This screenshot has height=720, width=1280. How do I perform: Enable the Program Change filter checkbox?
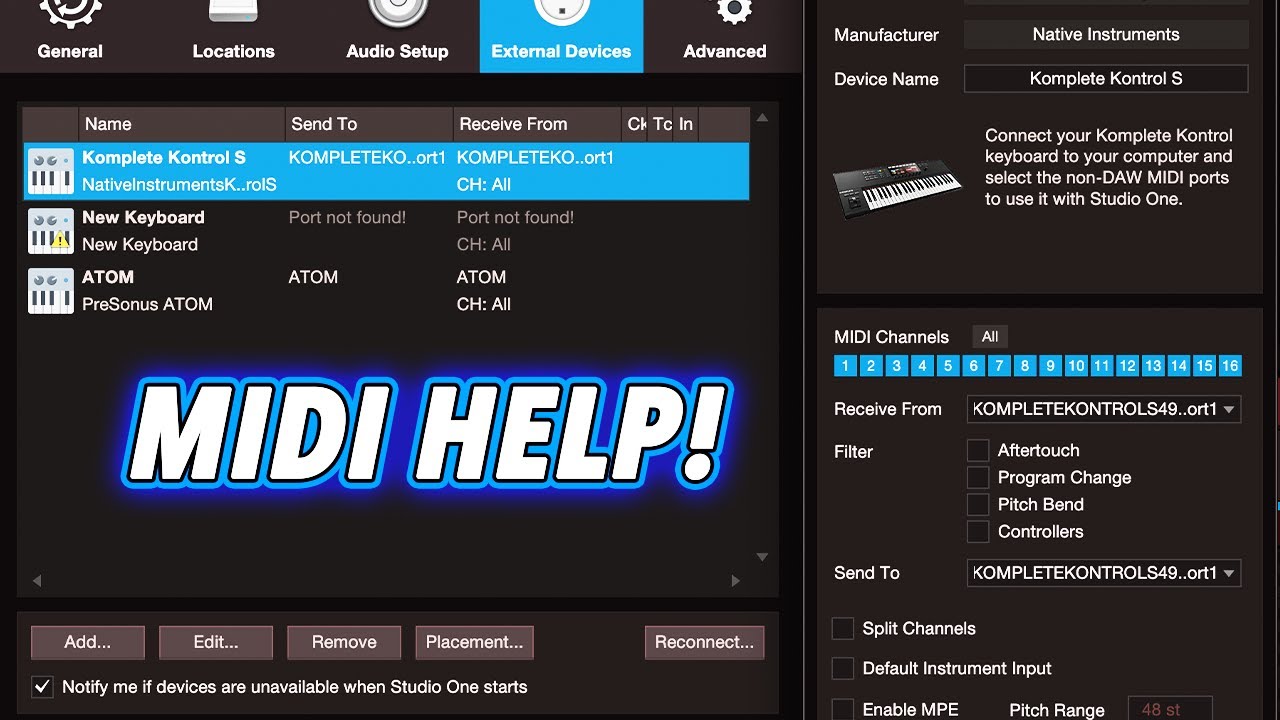click(978, 477)
